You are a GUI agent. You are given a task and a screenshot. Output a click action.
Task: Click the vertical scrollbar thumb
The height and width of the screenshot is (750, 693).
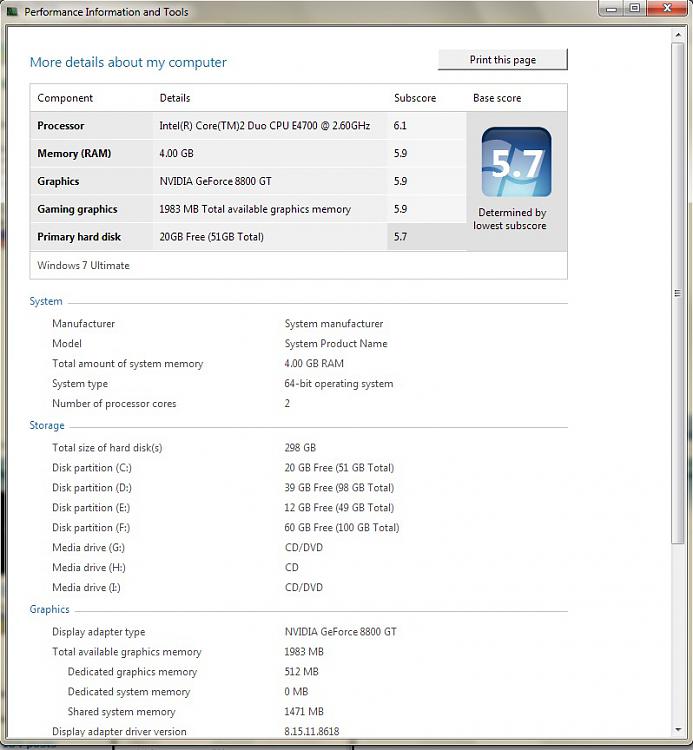point(677,293)
